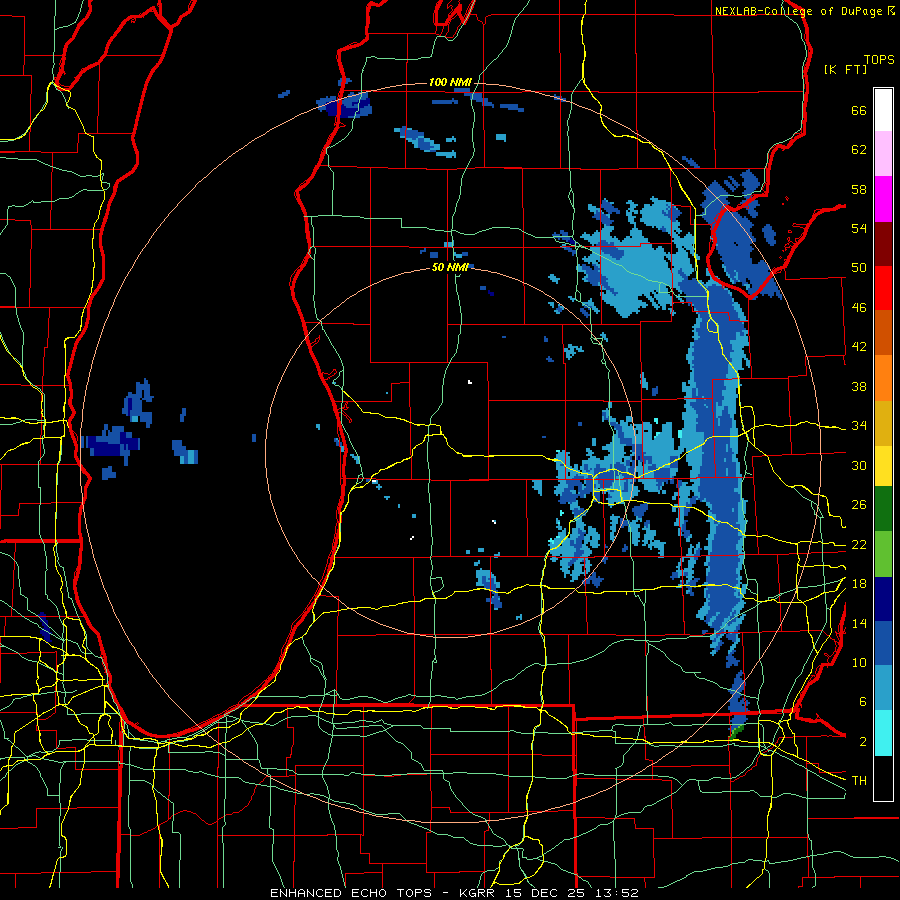Click the legend value 6
This screenshot has height=900, width=900.
coord(862,702)
